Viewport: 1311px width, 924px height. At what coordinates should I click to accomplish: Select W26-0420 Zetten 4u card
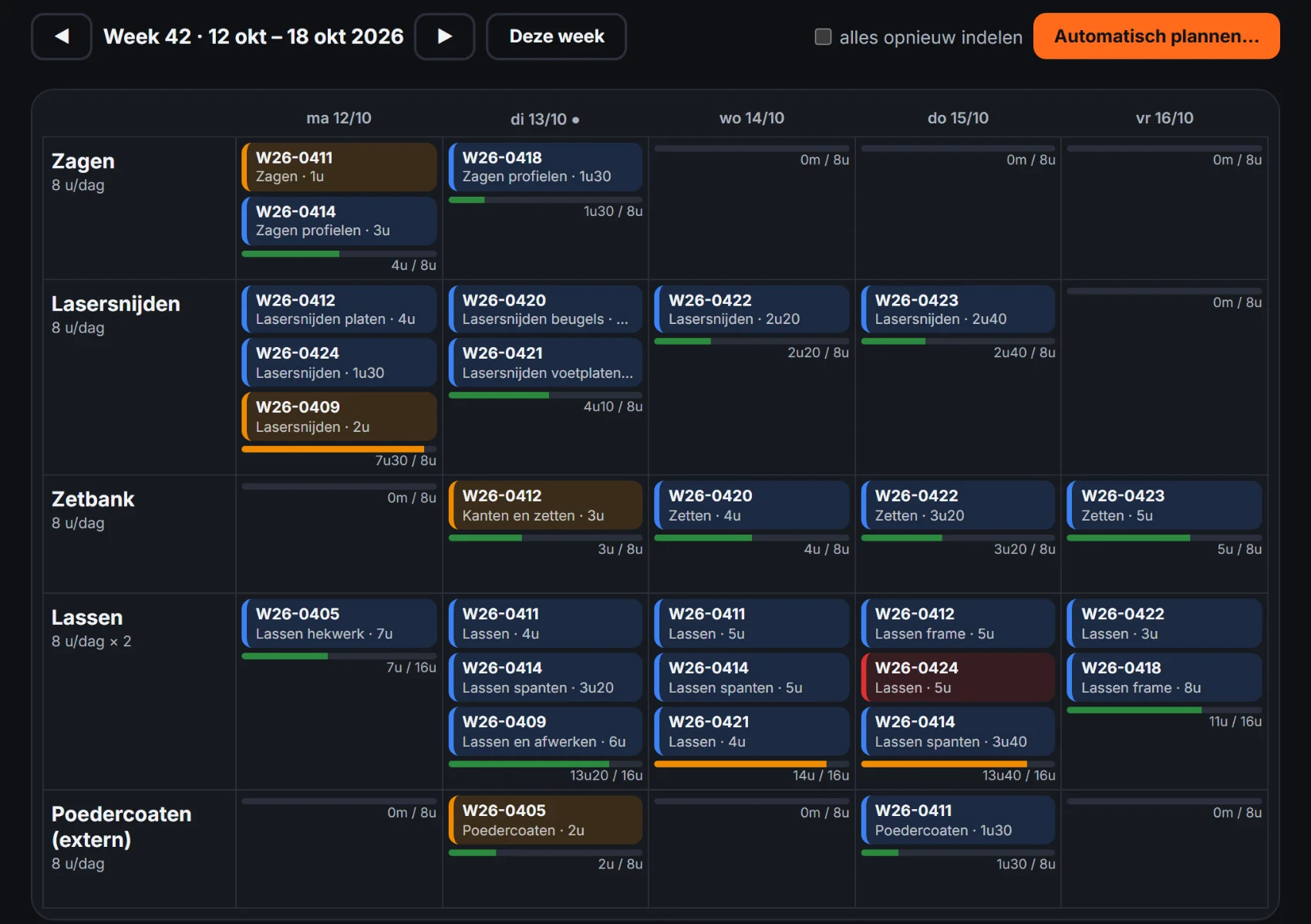(x=752, y=505)
